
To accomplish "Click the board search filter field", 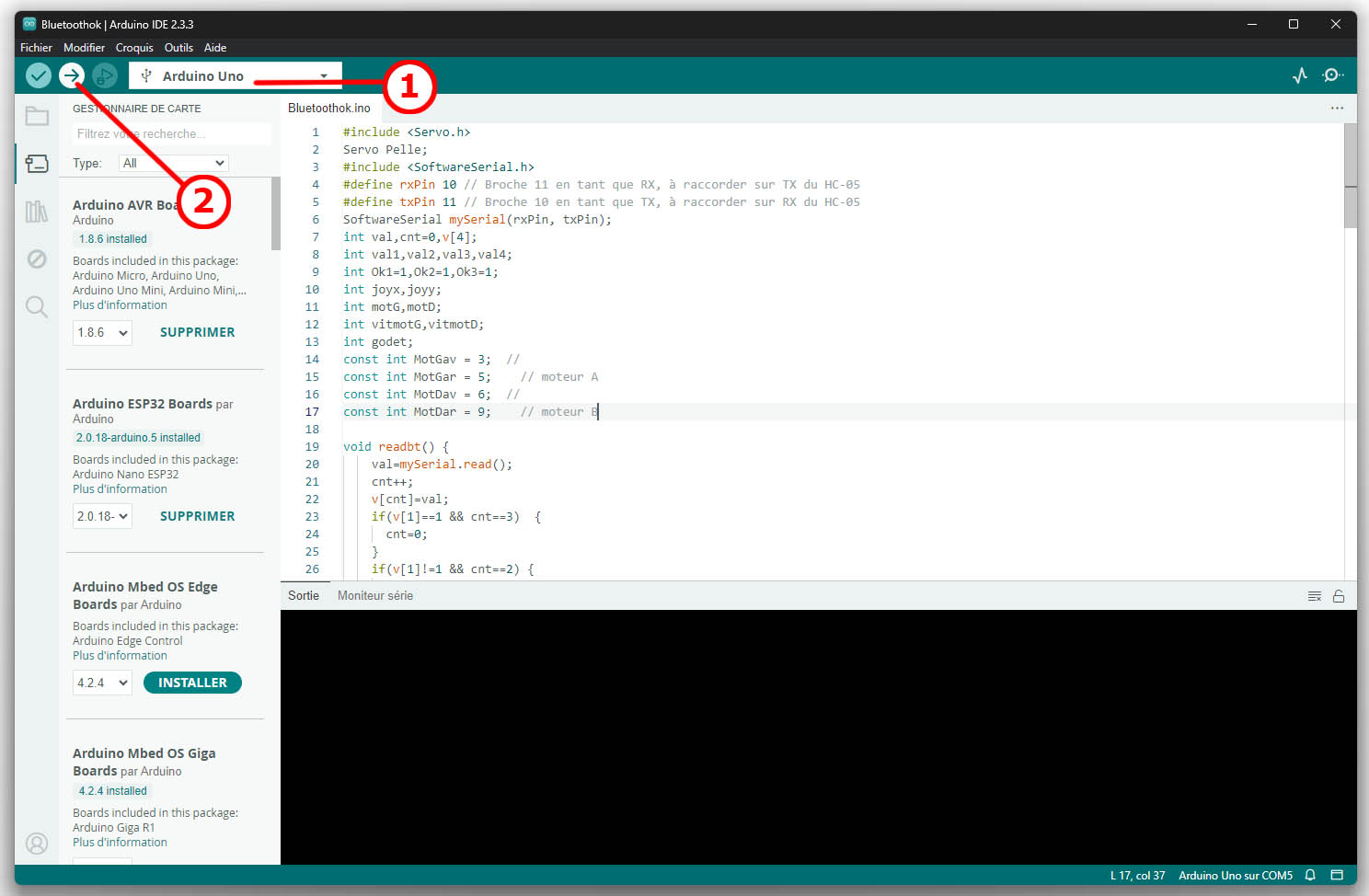I will [x=171, y=134].
